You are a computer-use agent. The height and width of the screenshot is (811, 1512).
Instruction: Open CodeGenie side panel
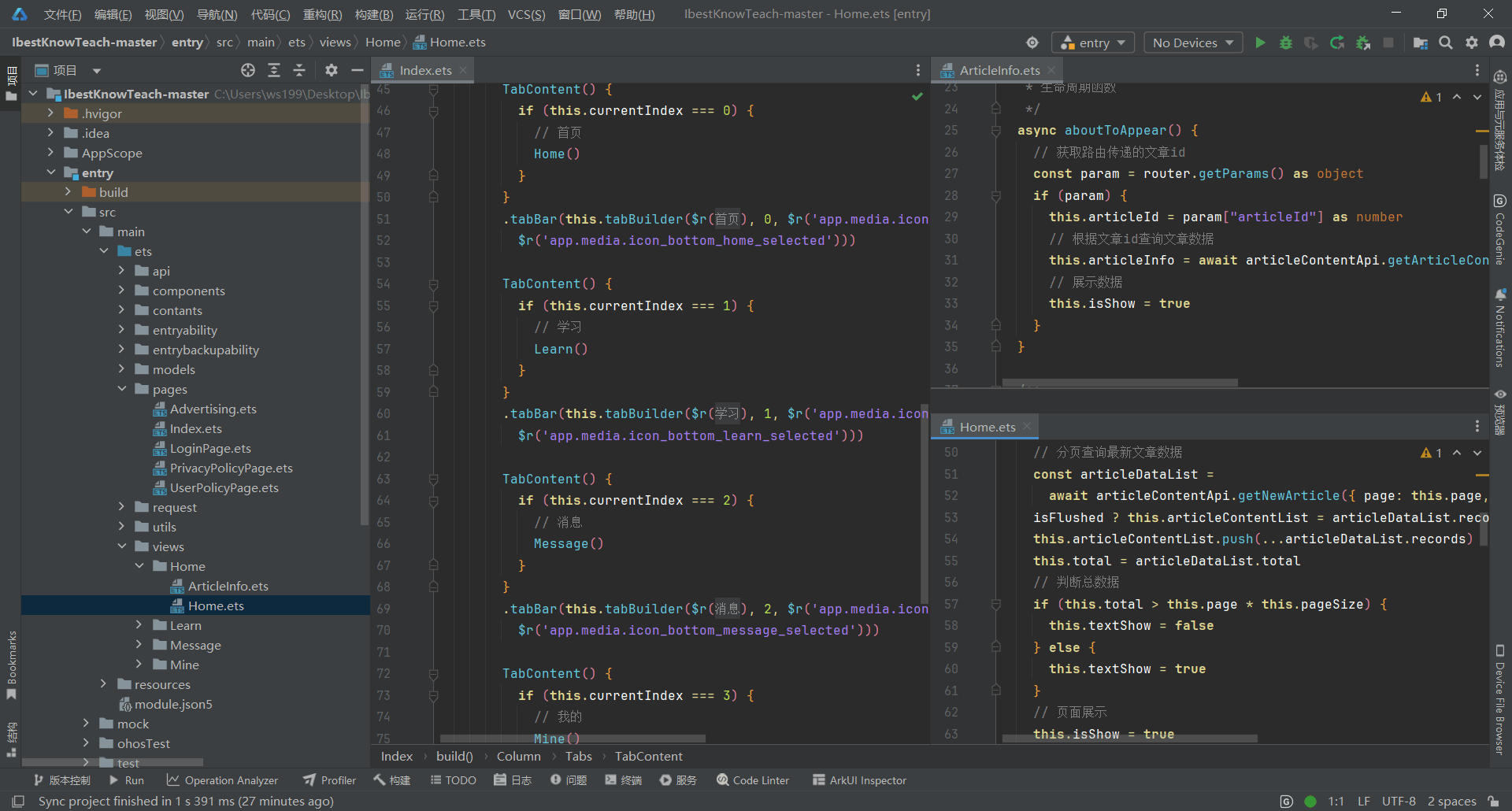[1500, 230]
